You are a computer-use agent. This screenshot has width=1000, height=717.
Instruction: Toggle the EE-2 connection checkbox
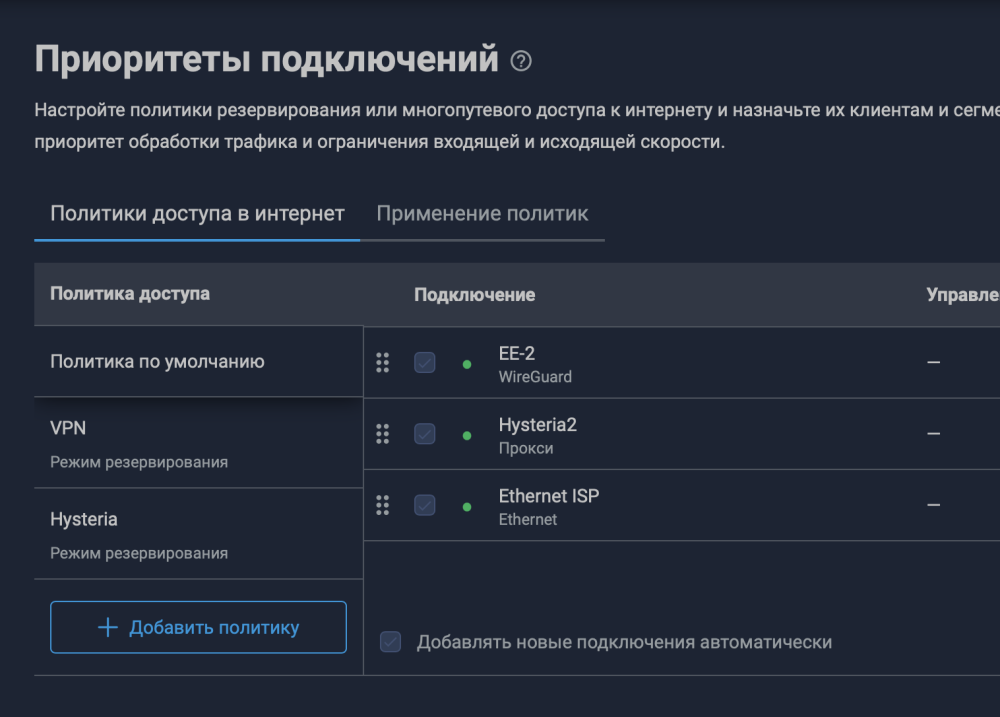425,362
